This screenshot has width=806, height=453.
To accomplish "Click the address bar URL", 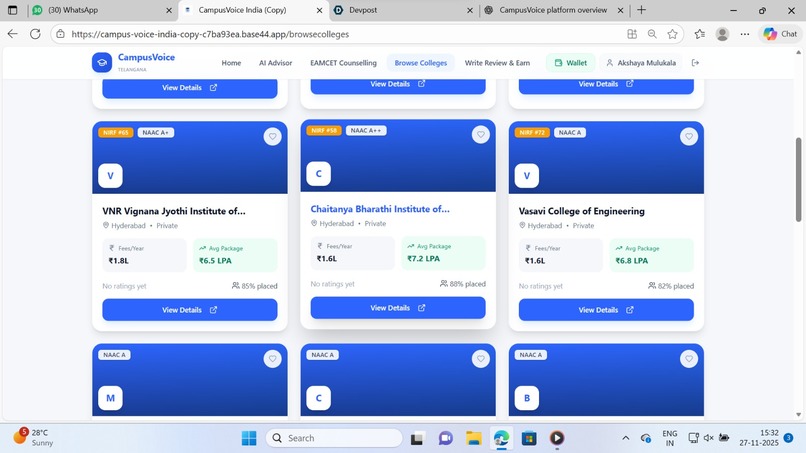I will 210,34.
